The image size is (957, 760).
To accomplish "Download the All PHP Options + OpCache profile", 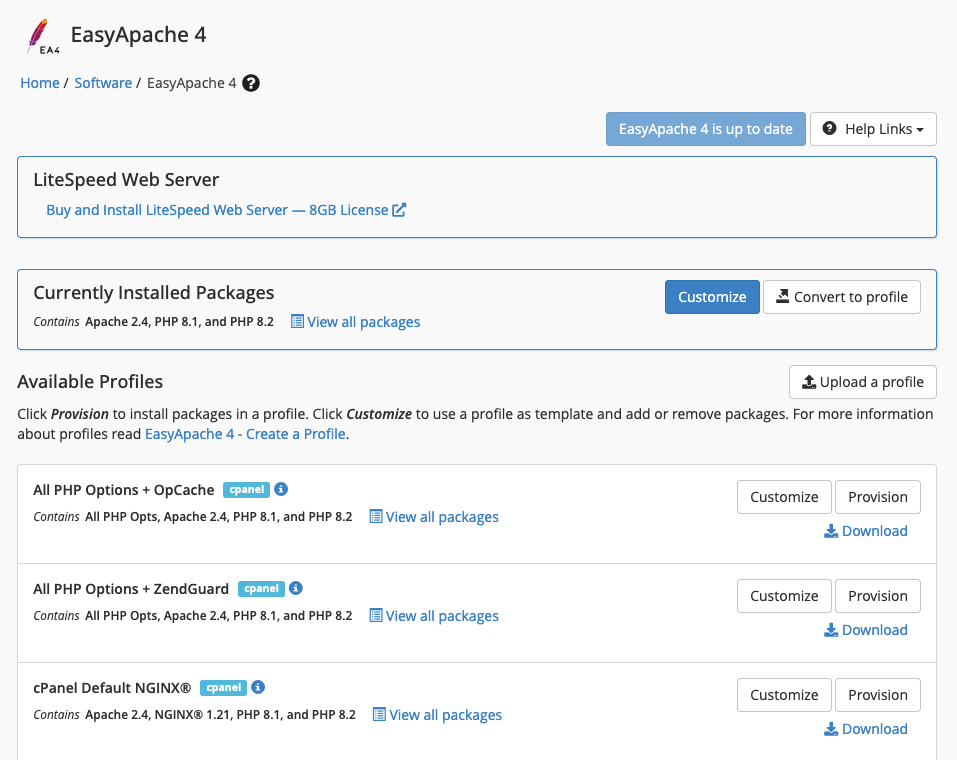I will pos(865,531).
